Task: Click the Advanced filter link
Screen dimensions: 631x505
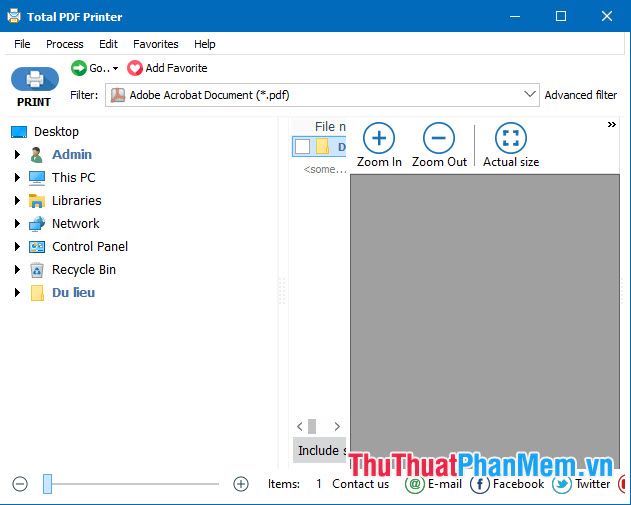Action: click(x=581, y=95)
